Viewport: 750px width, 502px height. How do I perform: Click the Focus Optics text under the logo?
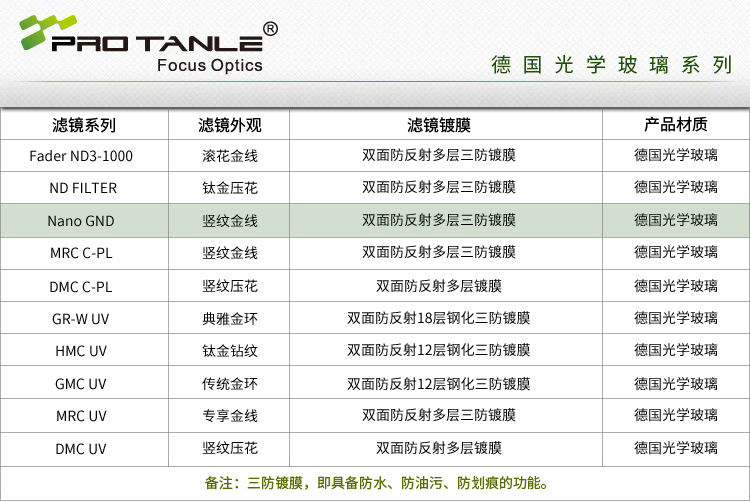(210, 65)
